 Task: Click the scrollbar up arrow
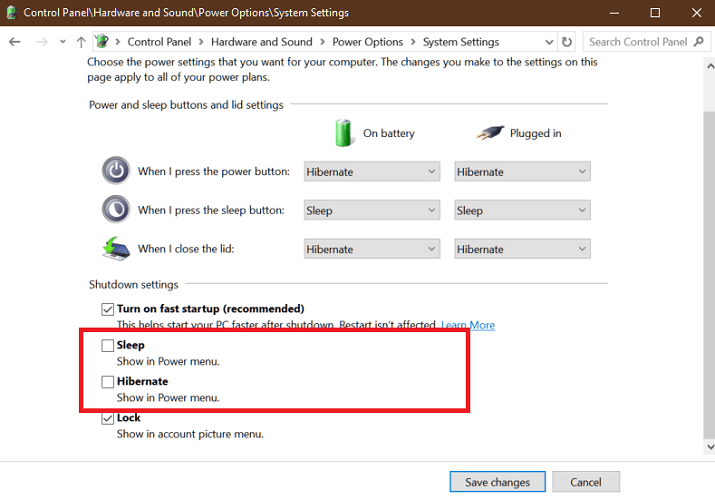click(710, 66)
